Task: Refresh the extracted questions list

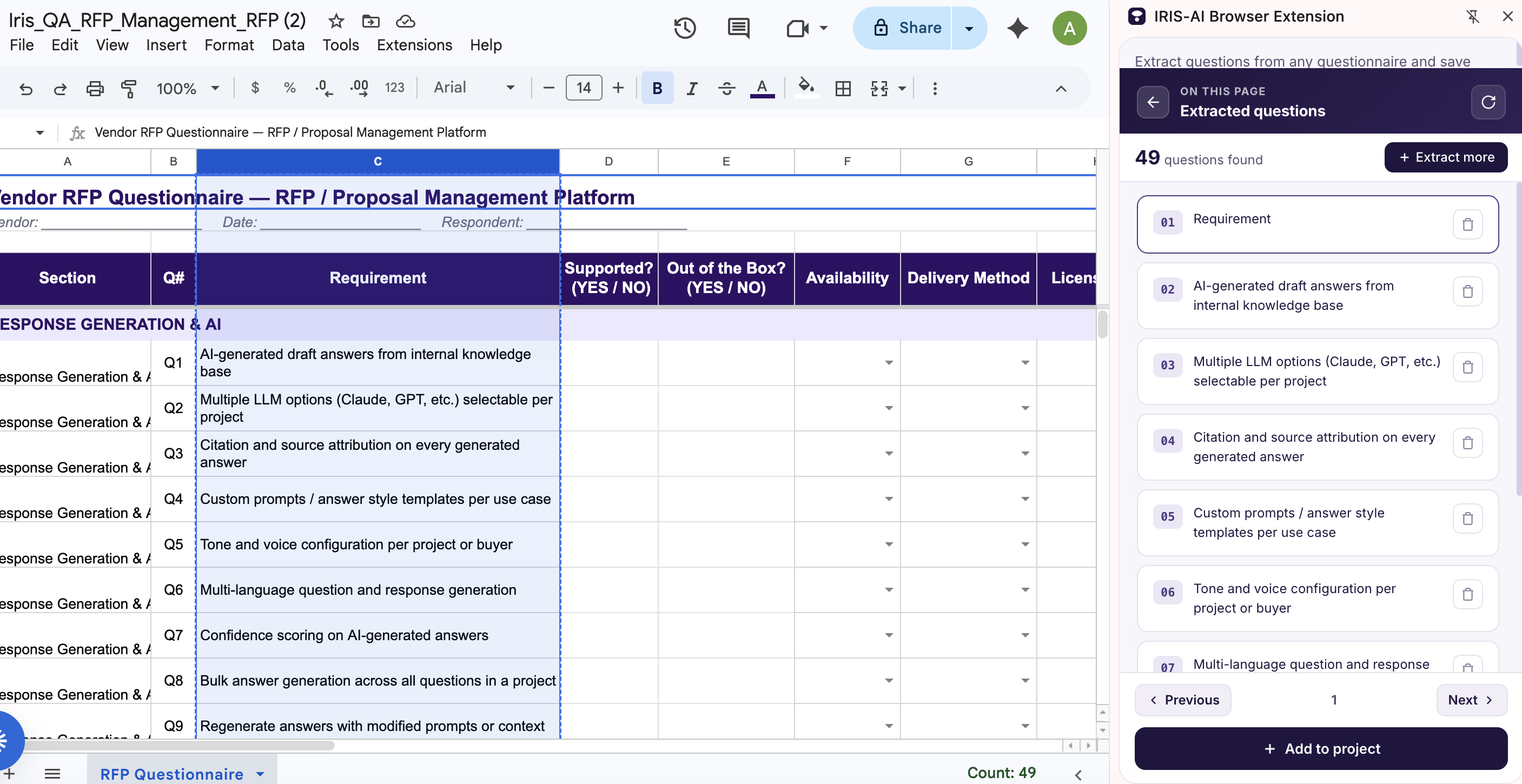Action: tap(1488, 102)
